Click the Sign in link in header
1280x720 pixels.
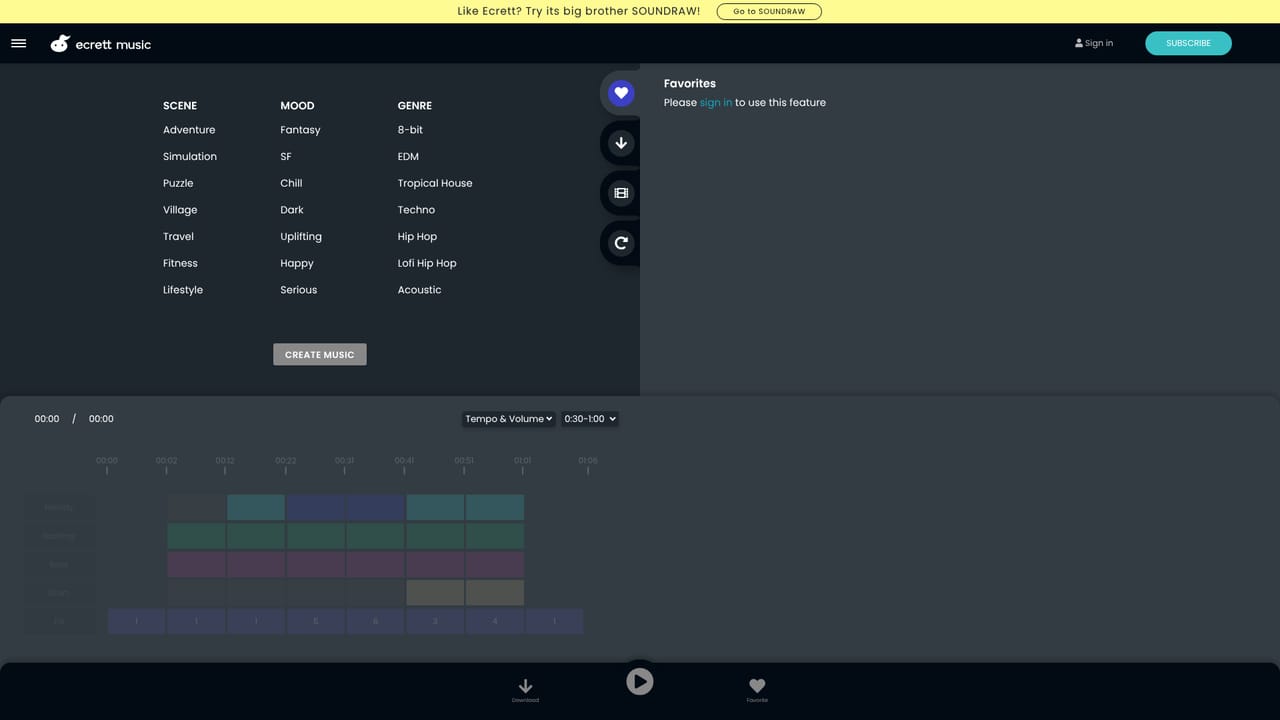coord(1099,43)
